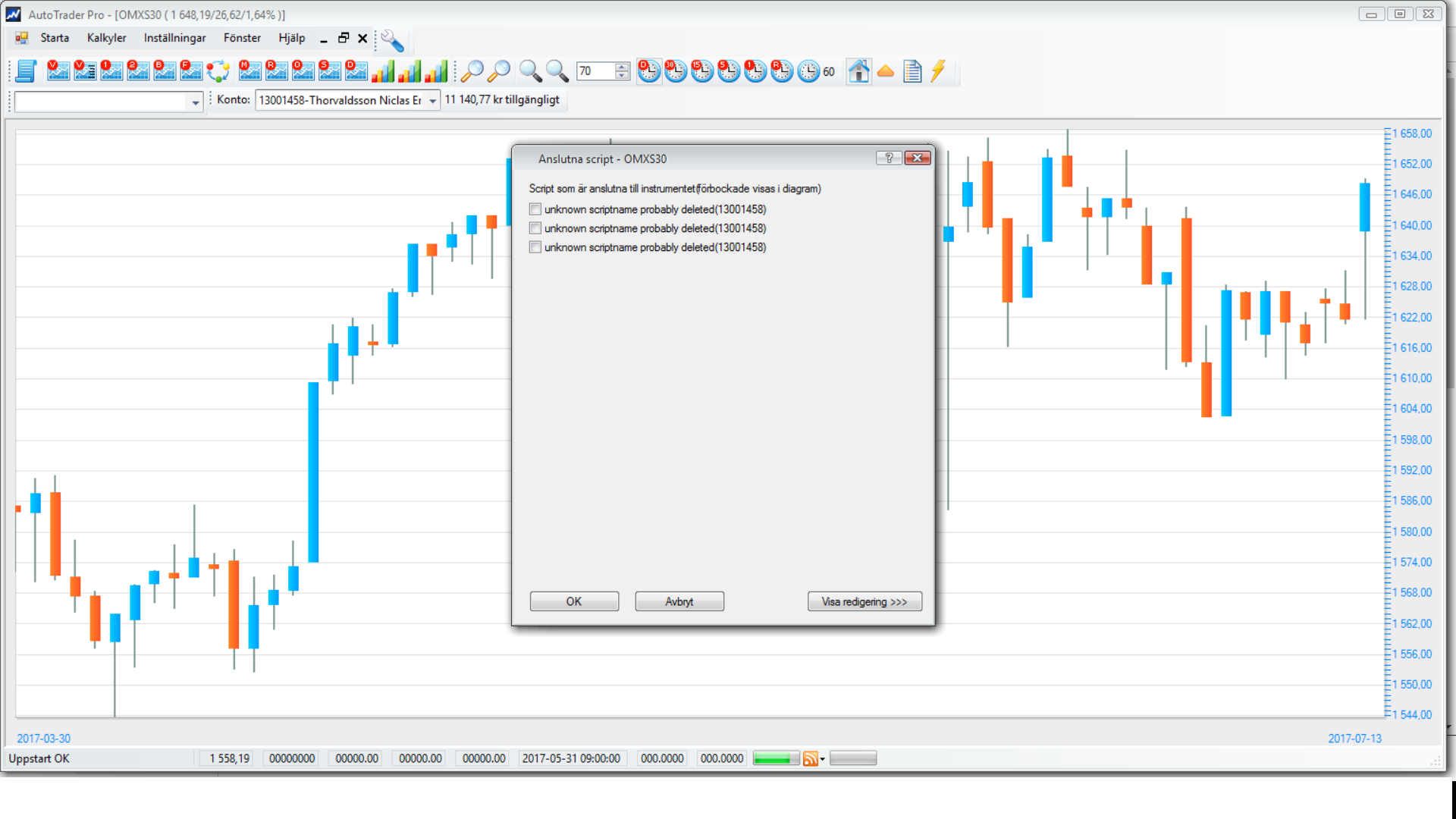This screenshot has width=1456, height=819.
Task: Click the RSS feed status icon
Action: tap(810, 759)
